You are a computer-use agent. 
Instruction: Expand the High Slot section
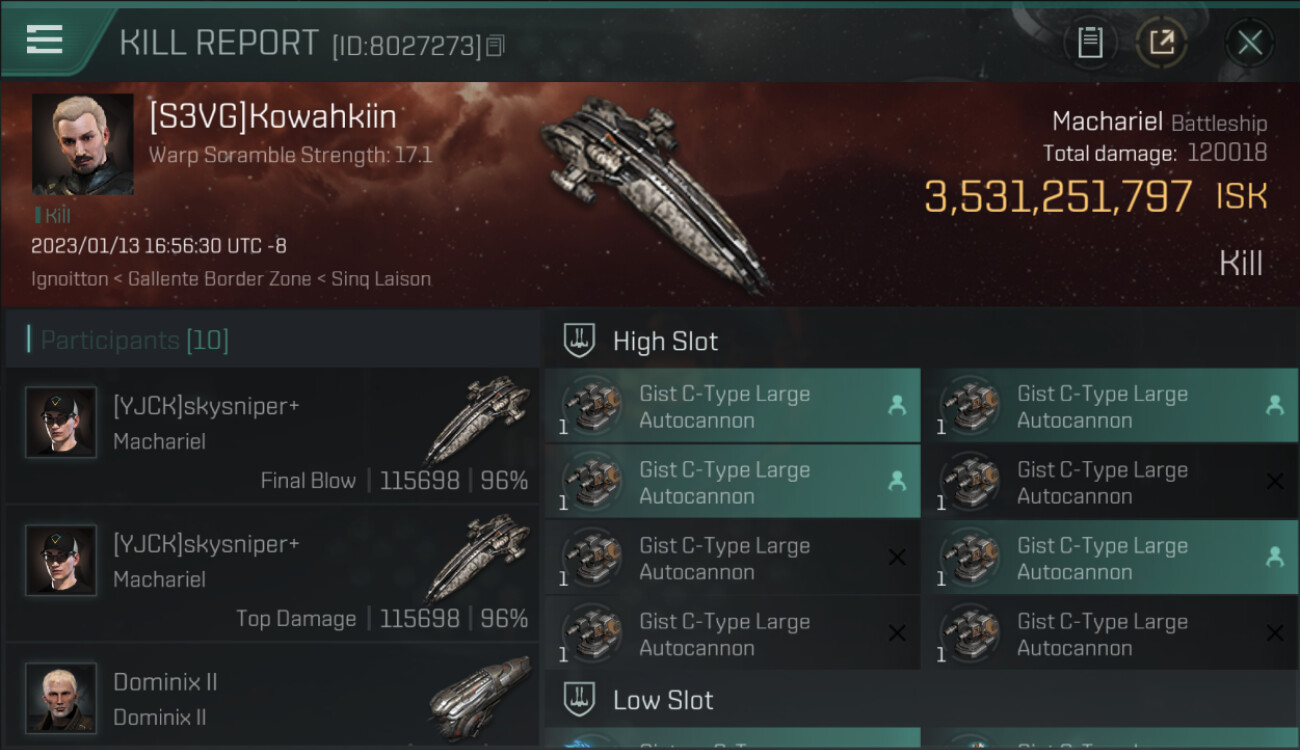click(x=665, y=341)
